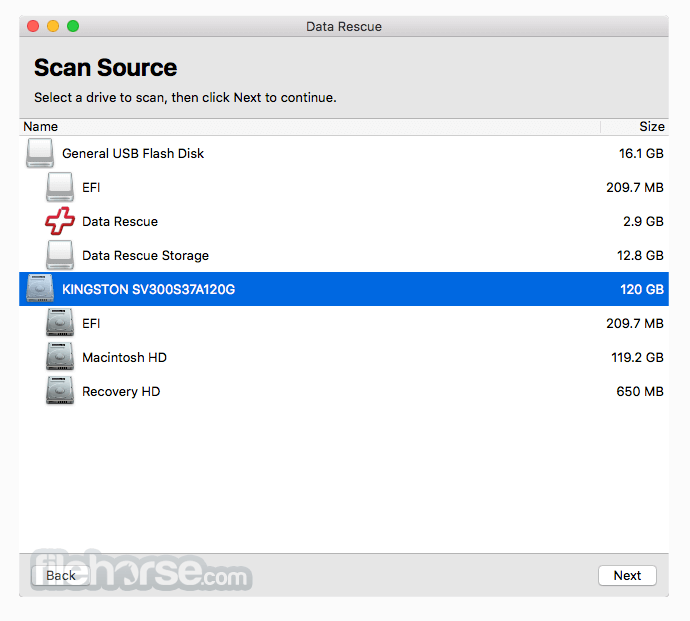This screenshot has width=690, height=621.
Task: Choose the Macintosh HD volume
Action: 124,357
